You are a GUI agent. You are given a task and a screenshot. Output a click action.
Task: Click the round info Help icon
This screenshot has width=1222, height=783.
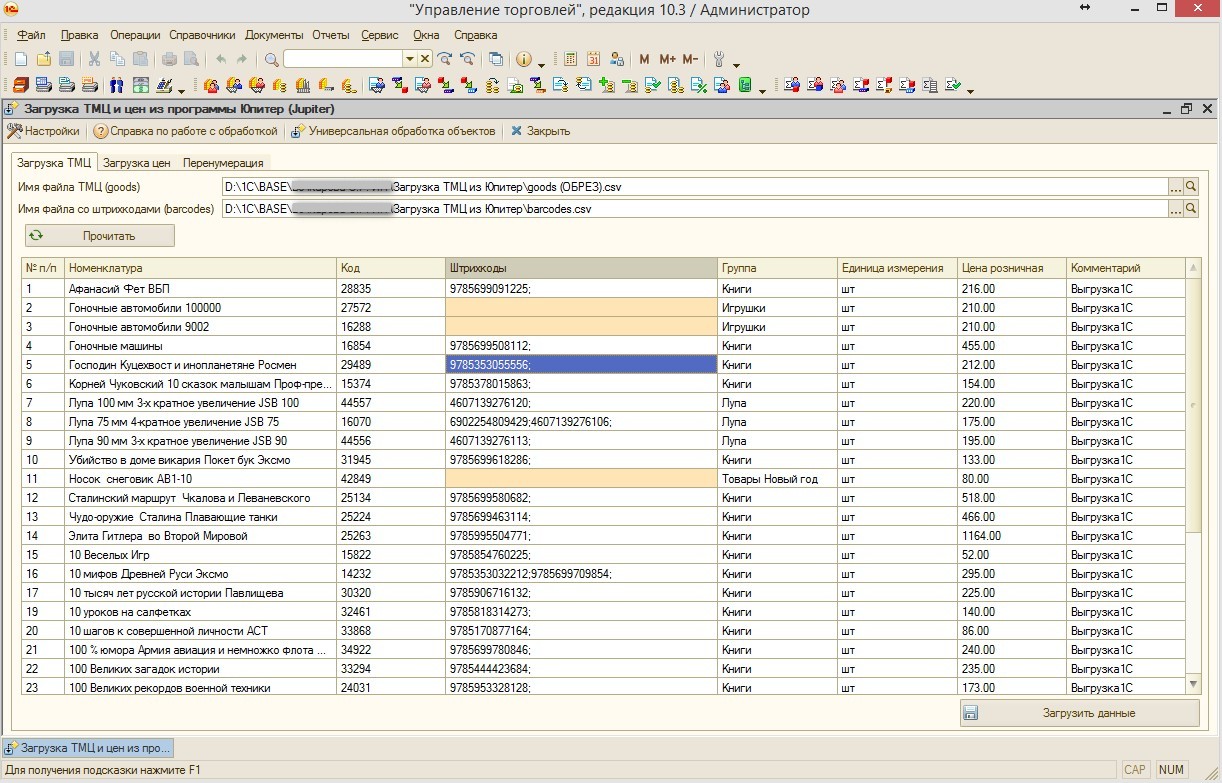point(523,60)
